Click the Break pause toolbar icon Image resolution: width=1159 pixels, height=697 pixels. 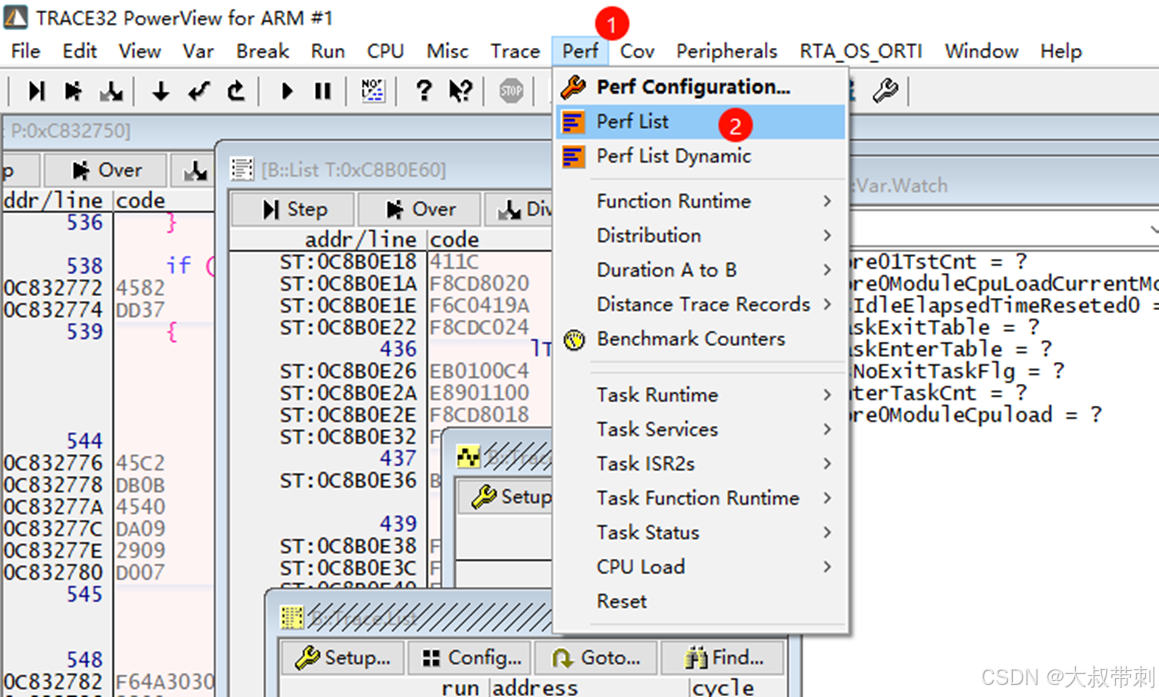[323, 91]
